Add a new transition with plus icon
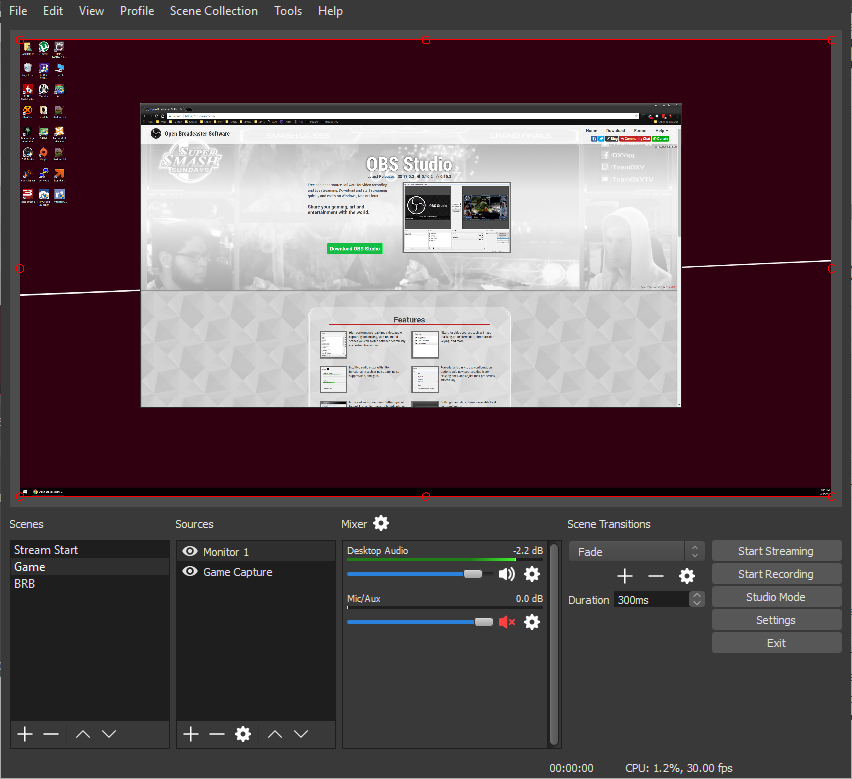 (x=625, y=576)
